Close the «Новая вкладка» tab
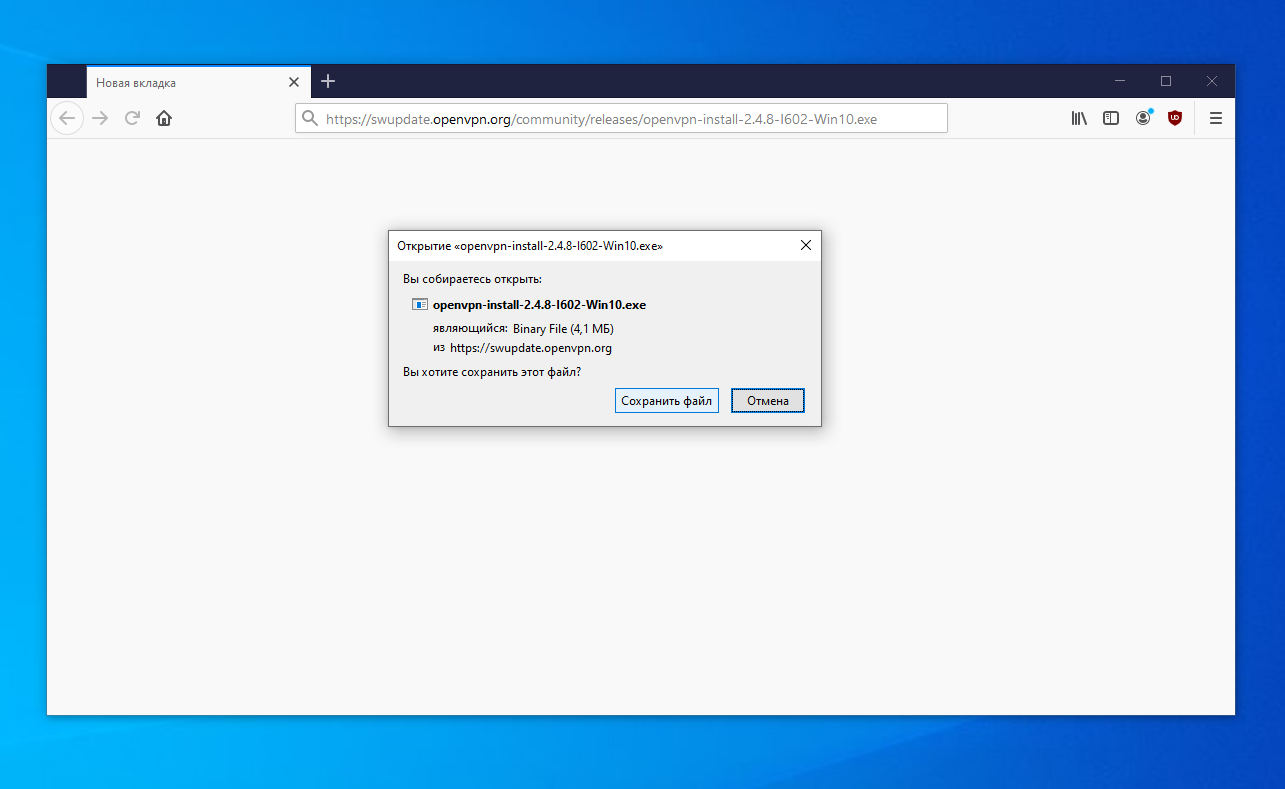Image resolution: width=1285 pixels, height=789 pixels. 293,83
